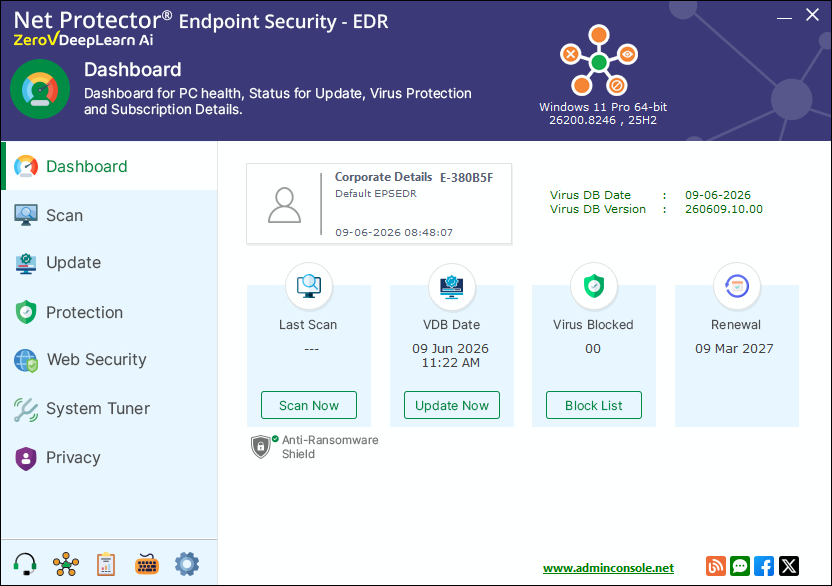Click the Last Scan magnifier icon
This screenshot has height=586, width=832.
click(309, 286)
